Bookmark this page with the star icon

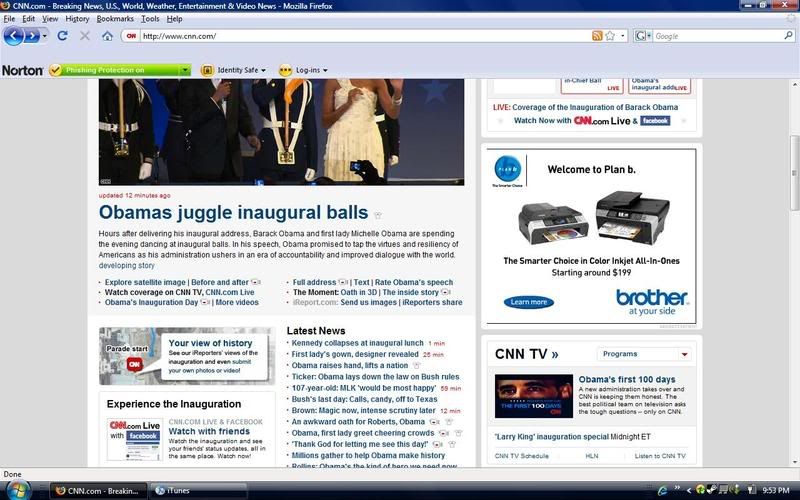click(x=610, y=36)
